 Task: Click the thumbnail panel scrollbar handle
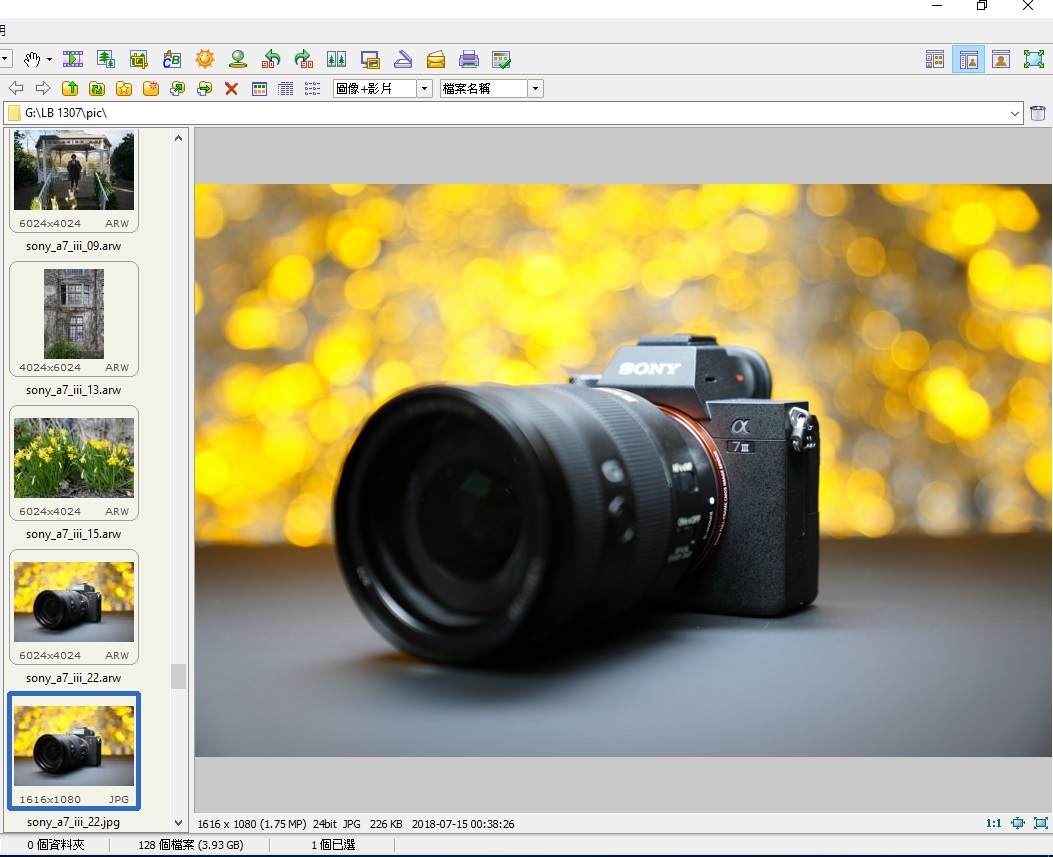click(178, 676)
